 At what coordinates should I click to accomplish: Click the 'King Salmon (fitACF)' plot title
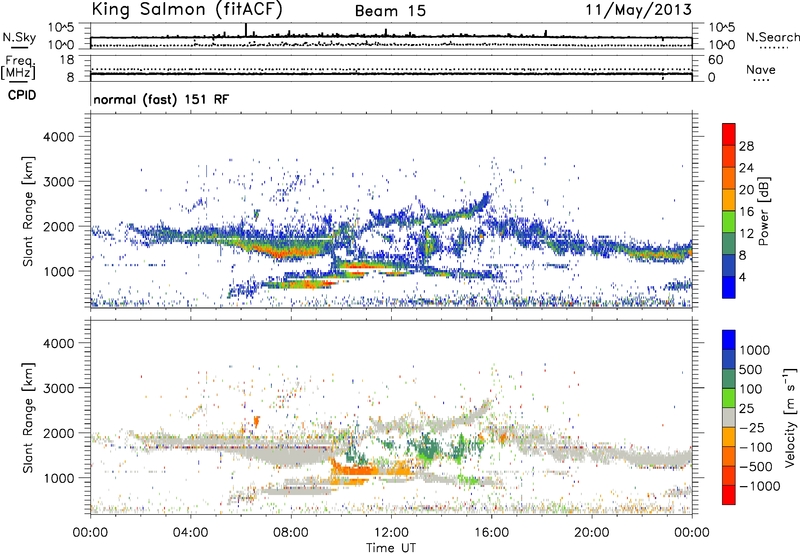pos(186,10)
